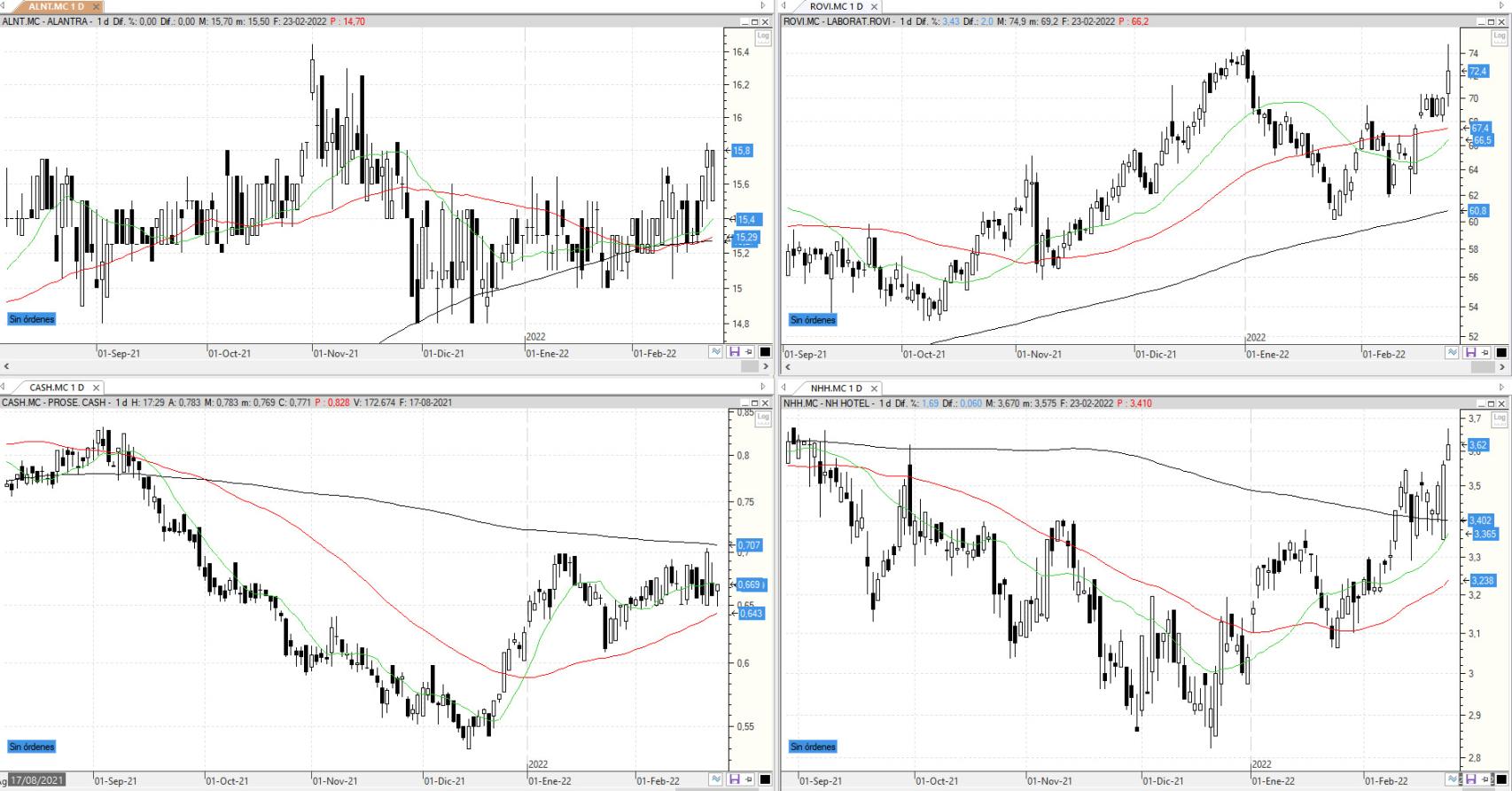Switch to the ROVI.MC 1 D tab

(x=836, y=6)
